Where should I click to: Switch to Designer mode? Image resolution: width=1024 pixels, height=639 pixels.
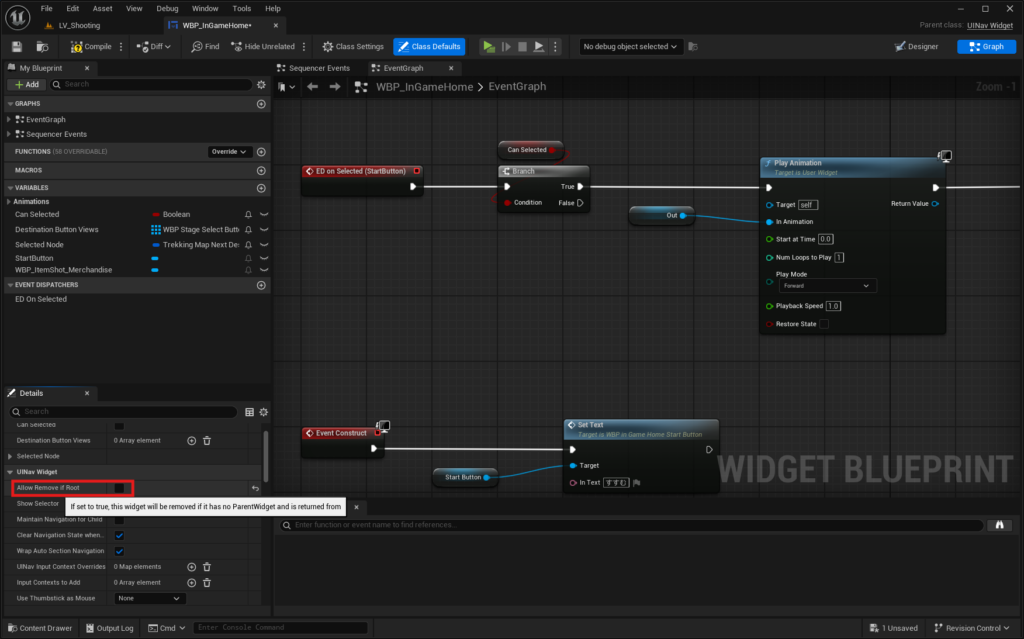[916, 46]
